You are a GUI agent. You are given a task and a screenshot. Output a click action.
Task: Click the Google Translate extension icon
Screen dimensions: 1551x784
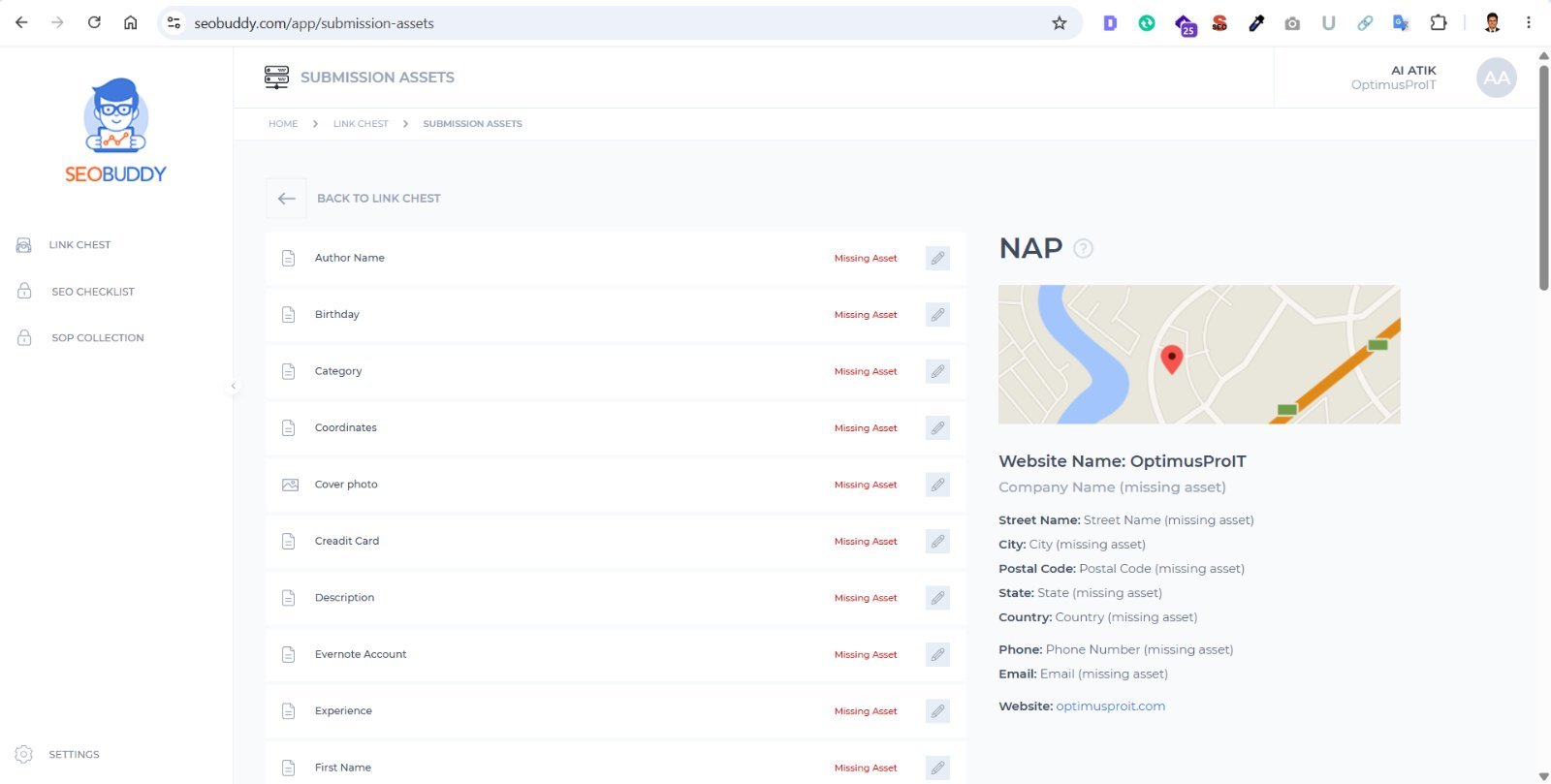coord(1401,23)
